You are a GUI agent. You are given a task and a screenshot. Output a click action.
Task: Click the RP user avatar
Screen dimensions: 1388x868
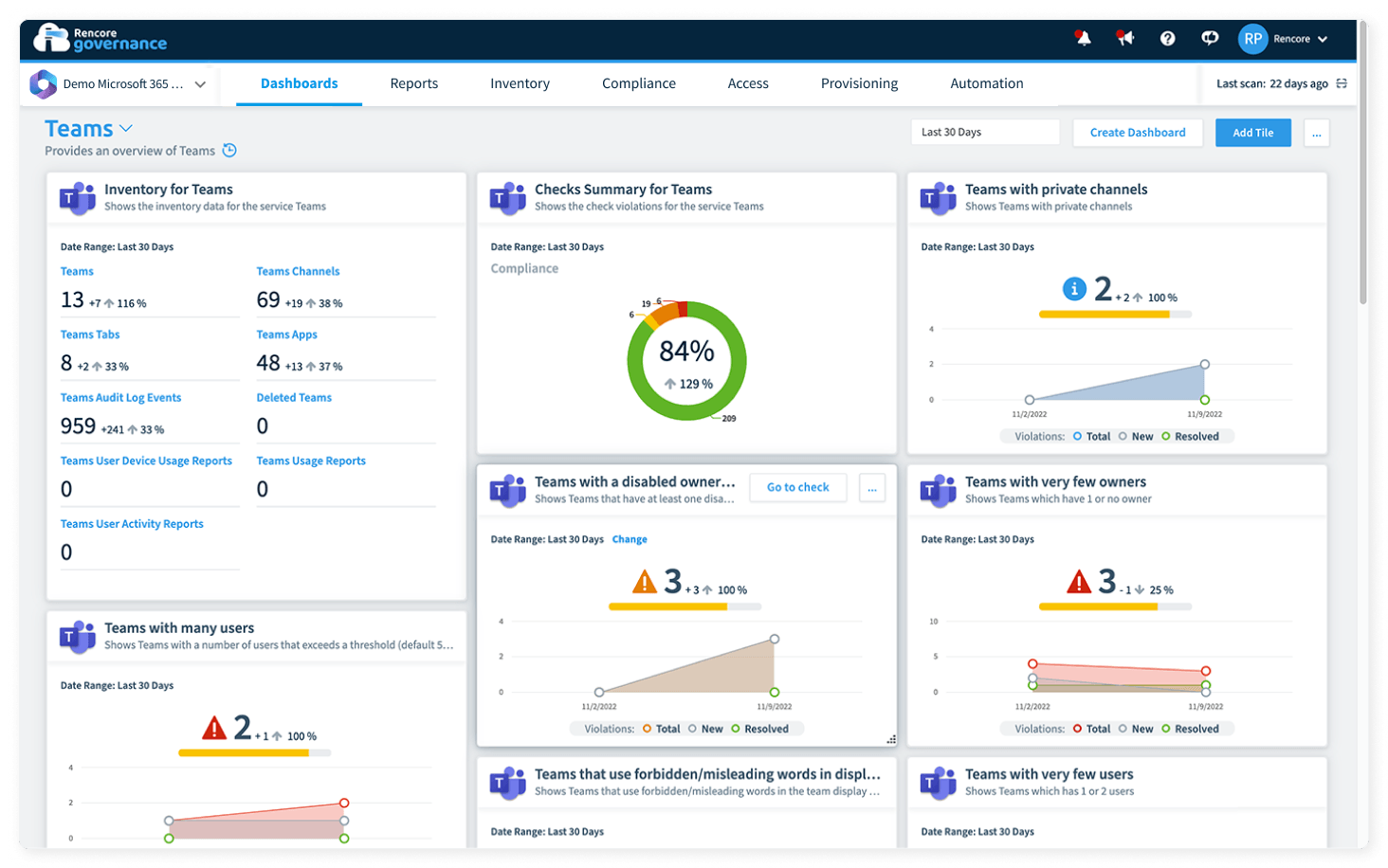(x=1253, y=39)
